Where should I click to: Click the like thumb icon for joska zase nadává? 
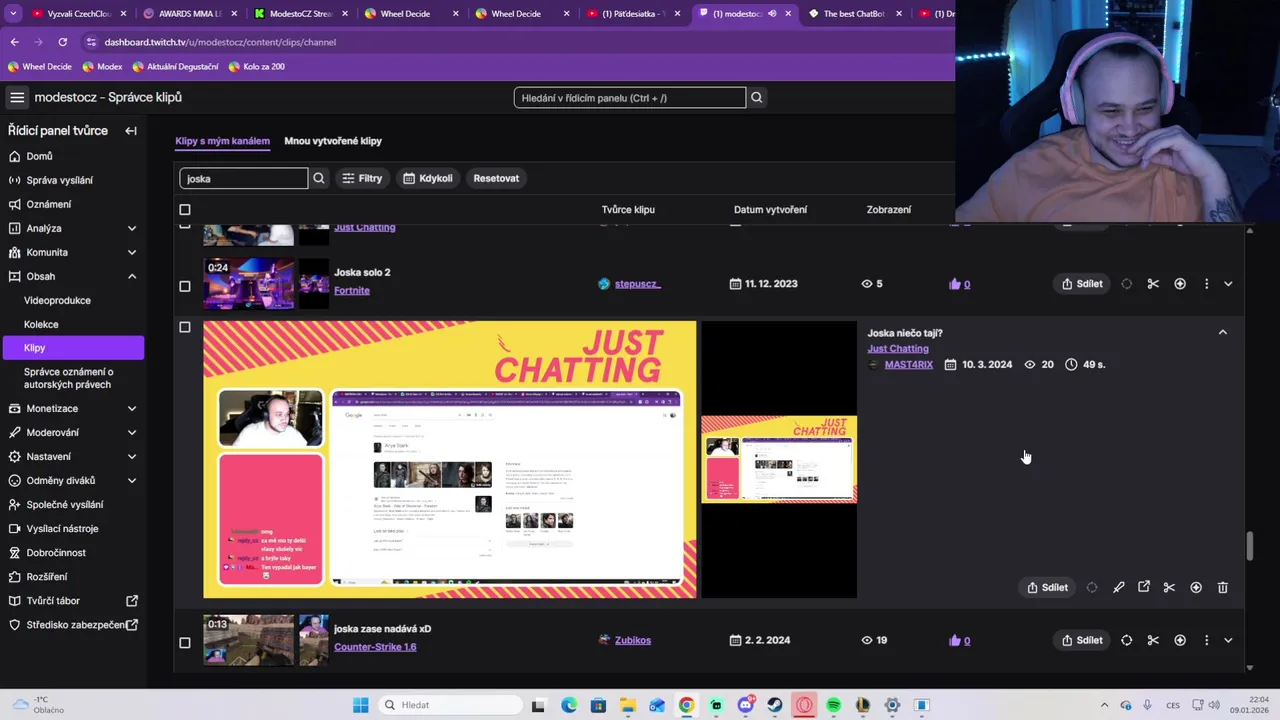pos(955,640)
